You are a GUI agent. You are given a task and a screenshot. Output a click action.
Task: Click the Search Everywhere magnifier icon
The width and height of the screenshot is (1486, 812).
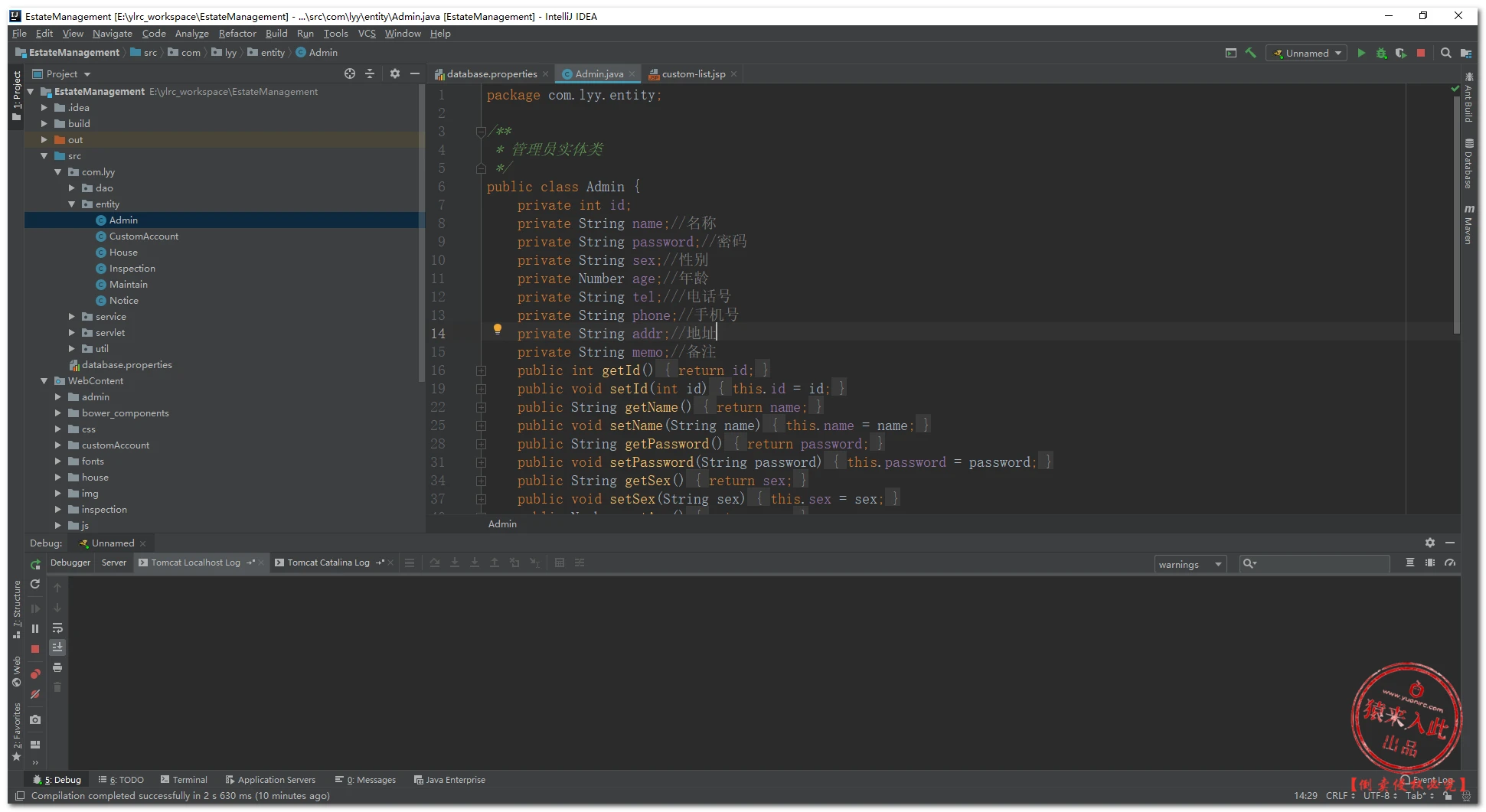point(1445,53)
